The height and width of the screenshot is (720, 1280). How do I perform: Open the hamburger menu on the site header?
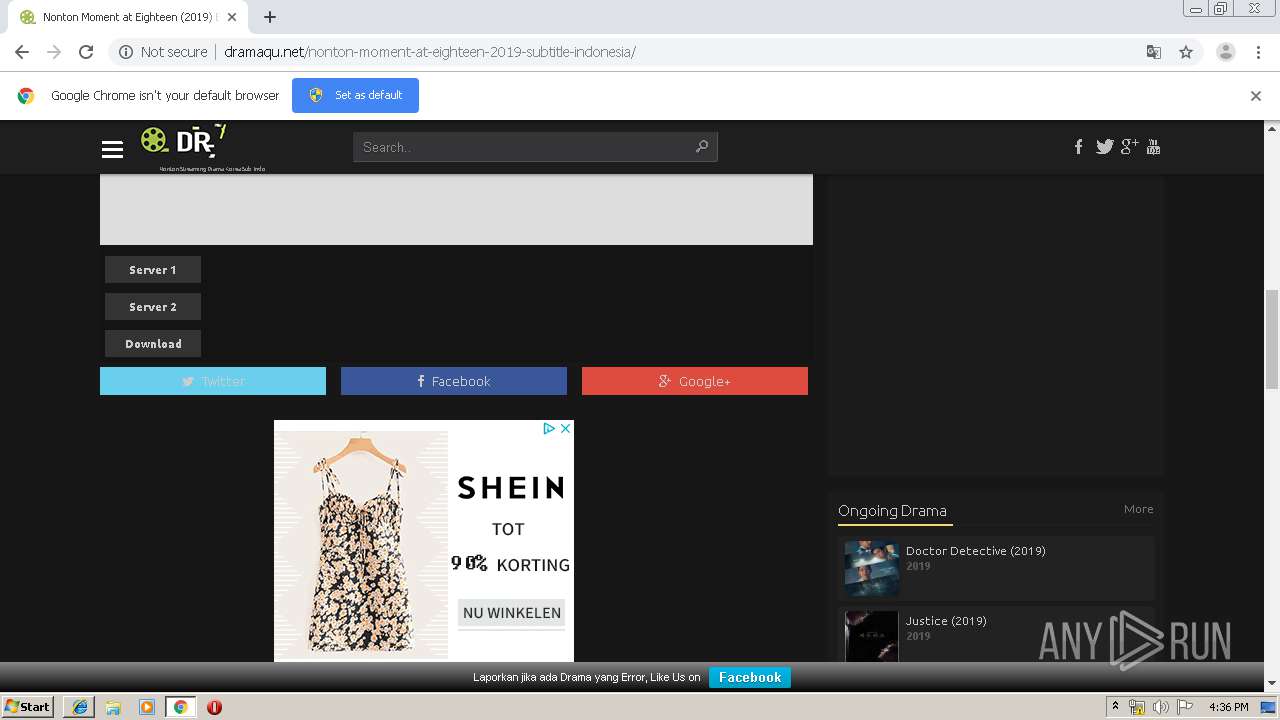point(112,149)
